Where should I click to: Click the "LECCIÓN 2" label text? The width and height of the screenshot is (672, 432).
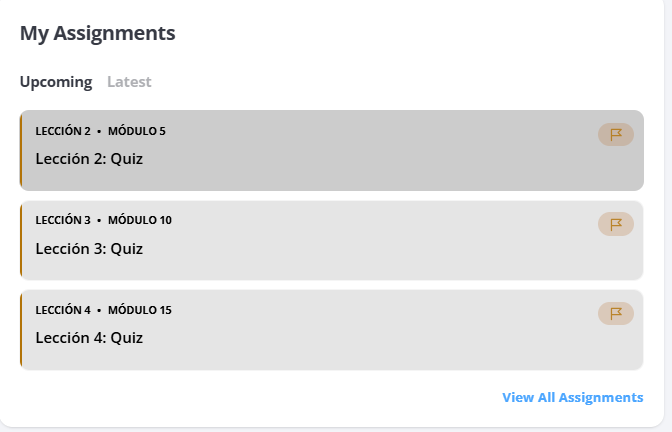(x=63, y=131)
